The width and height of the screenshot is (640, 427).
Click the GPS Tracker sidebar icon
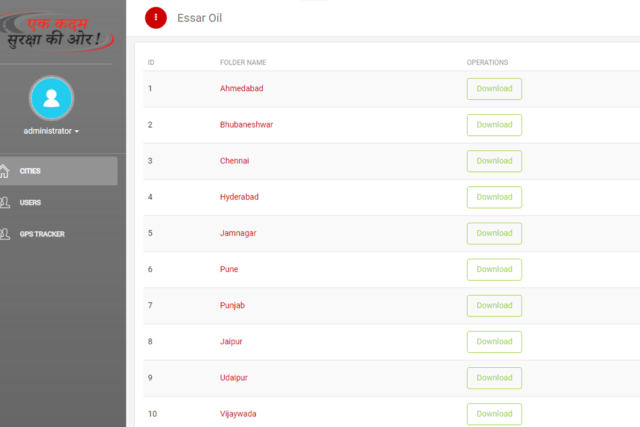click(x=5, y=234)
